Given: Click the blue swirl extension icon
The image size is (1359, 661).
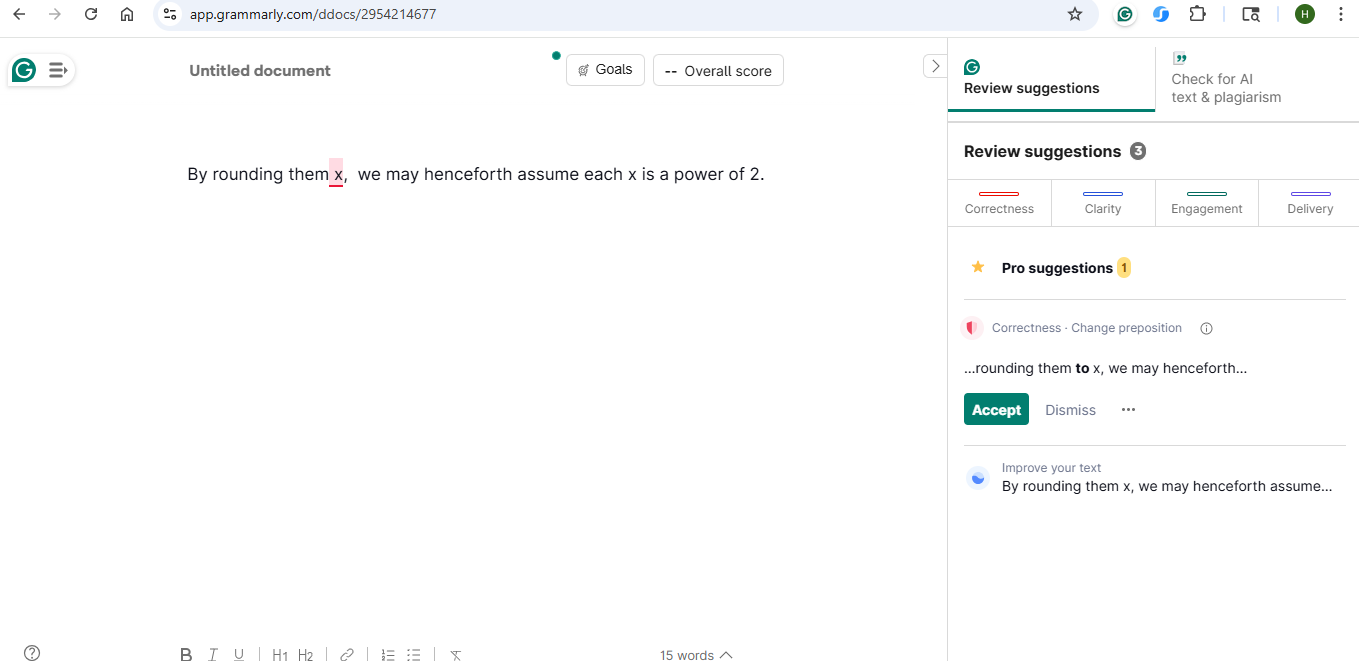Looking at the screenshot, I should tap(1161, 14).
